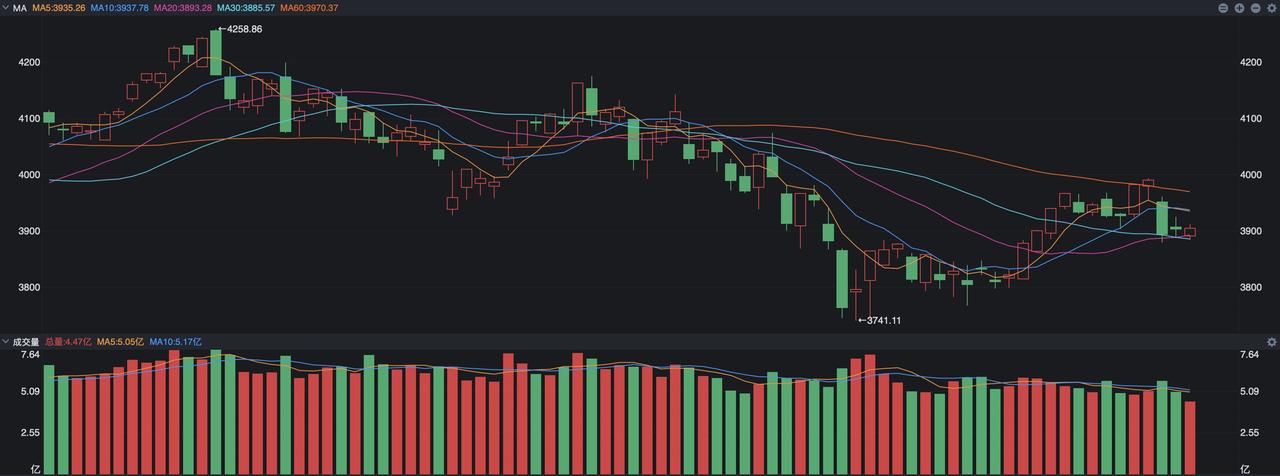Collapse the 成交量 volume panel chevron
Image resolution: width=1280 pixels, height=476 pixels.
[x=5, y=342]
